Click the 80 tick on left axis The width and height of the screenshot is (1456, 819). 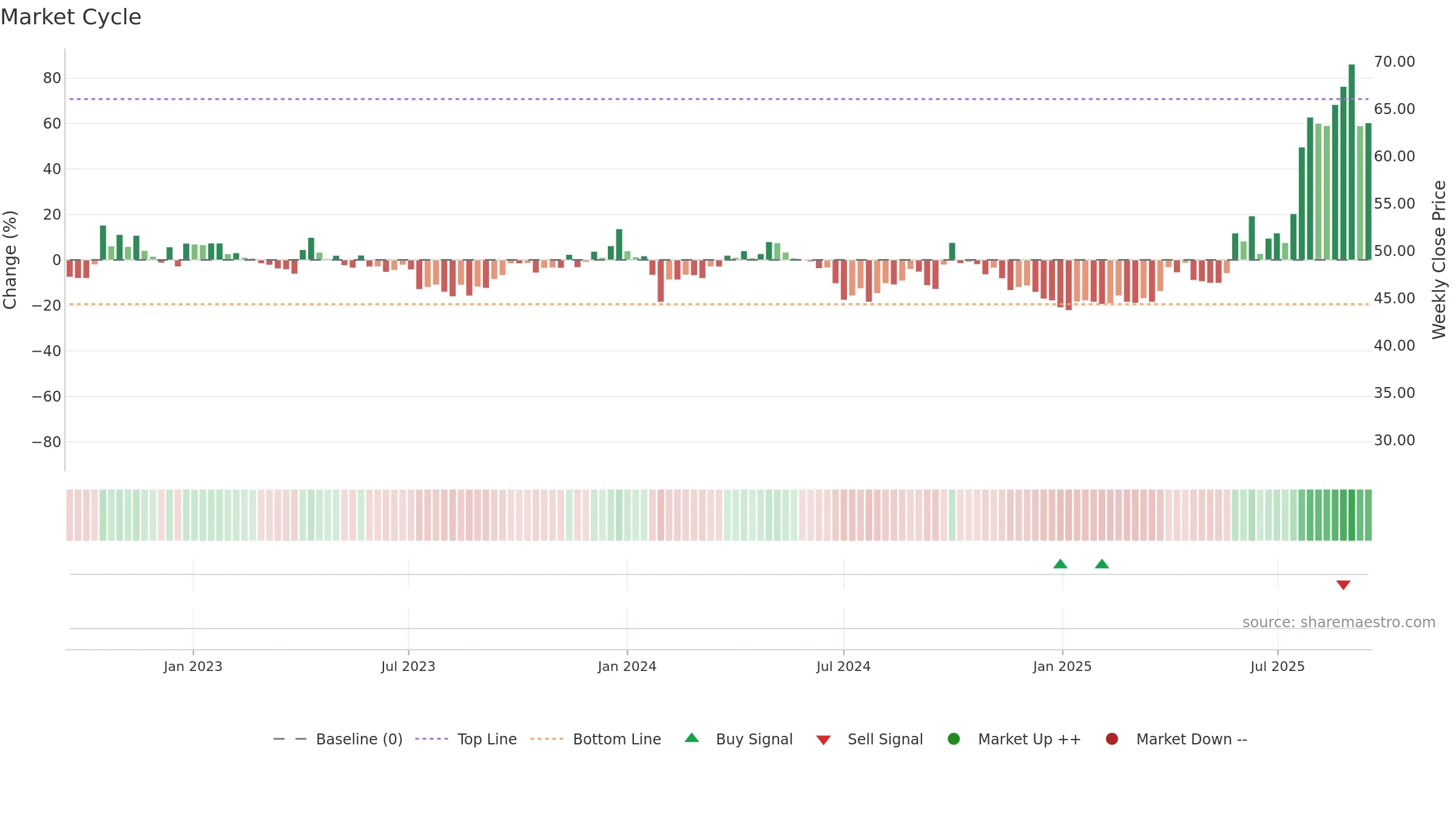[52, 78]
